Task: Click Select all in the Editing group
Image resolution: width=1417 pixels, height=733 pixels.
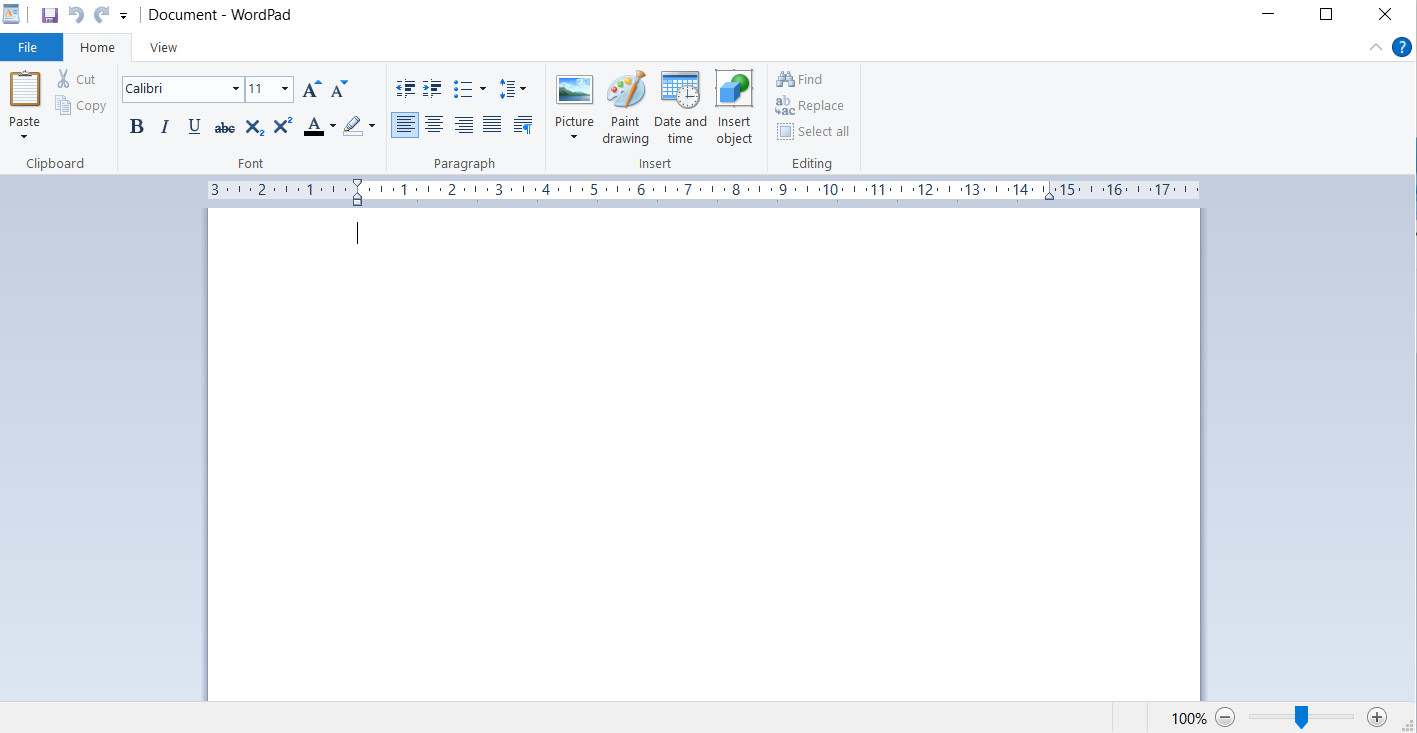Action: [813, 131]
